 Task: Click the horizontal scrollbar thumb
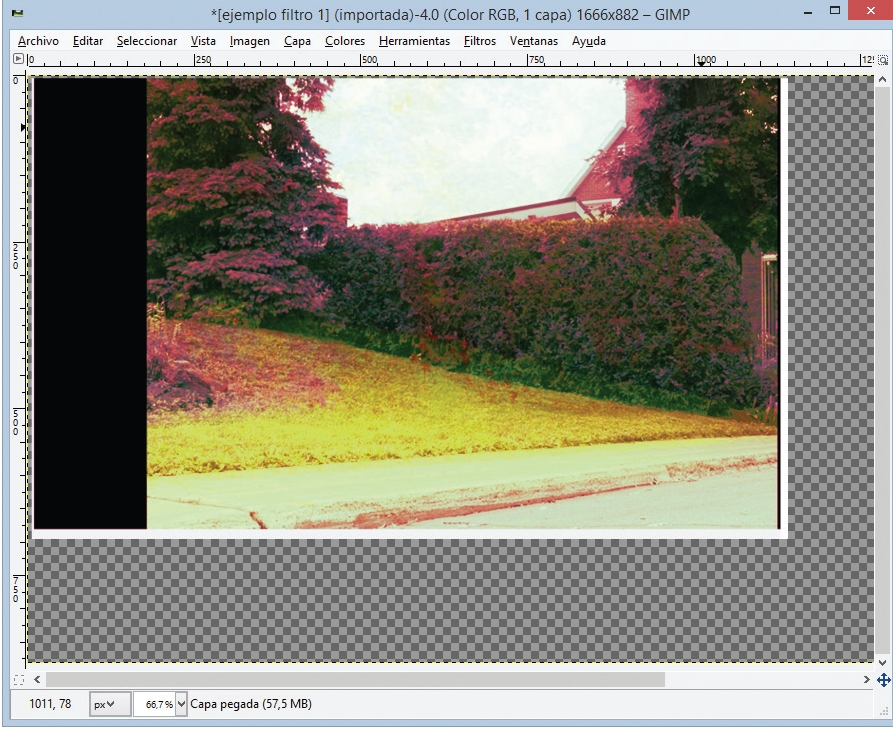click(355, 679)
